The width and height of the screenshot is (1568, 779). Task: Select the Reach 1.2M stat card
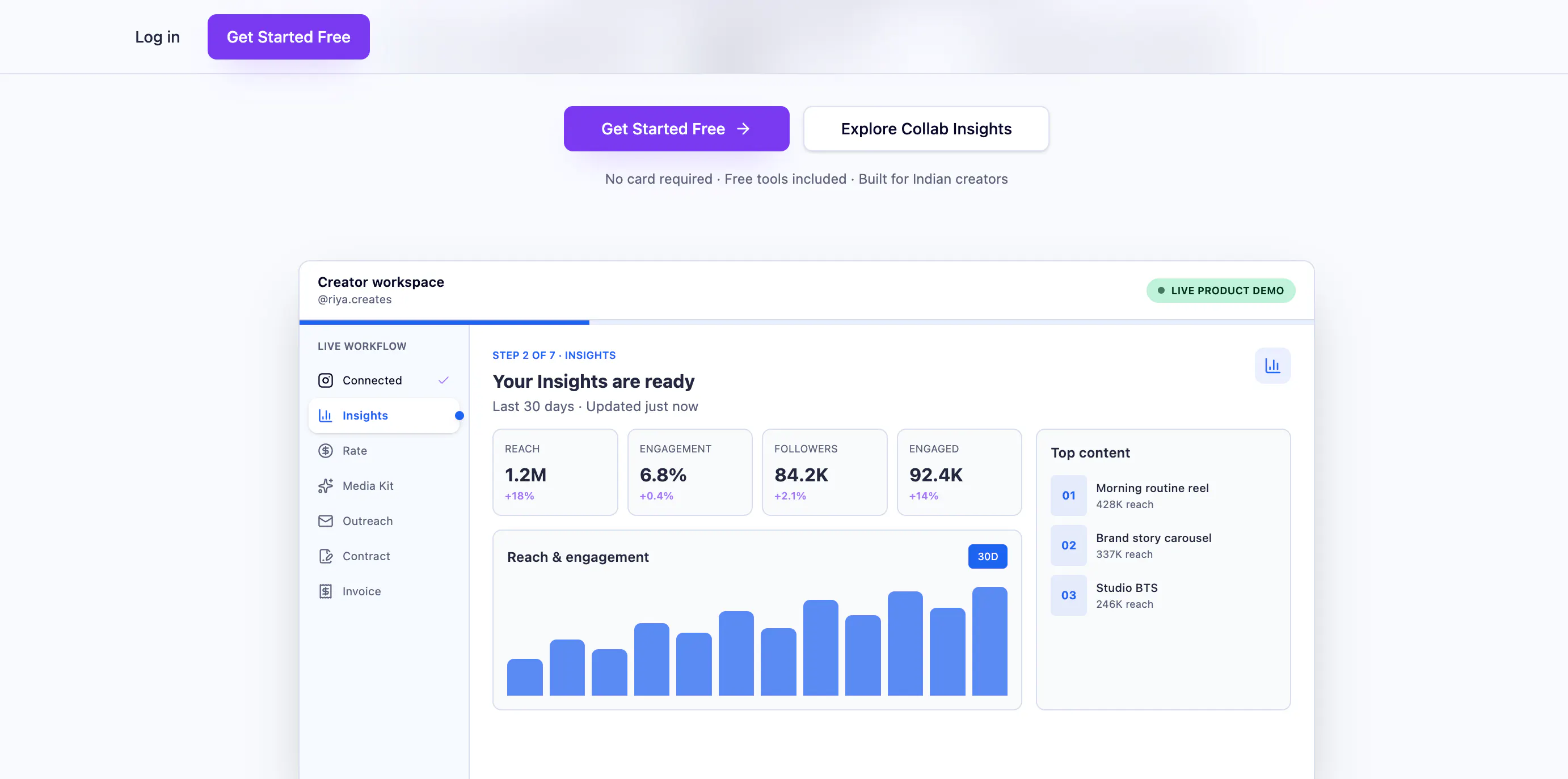coord(555,472)
